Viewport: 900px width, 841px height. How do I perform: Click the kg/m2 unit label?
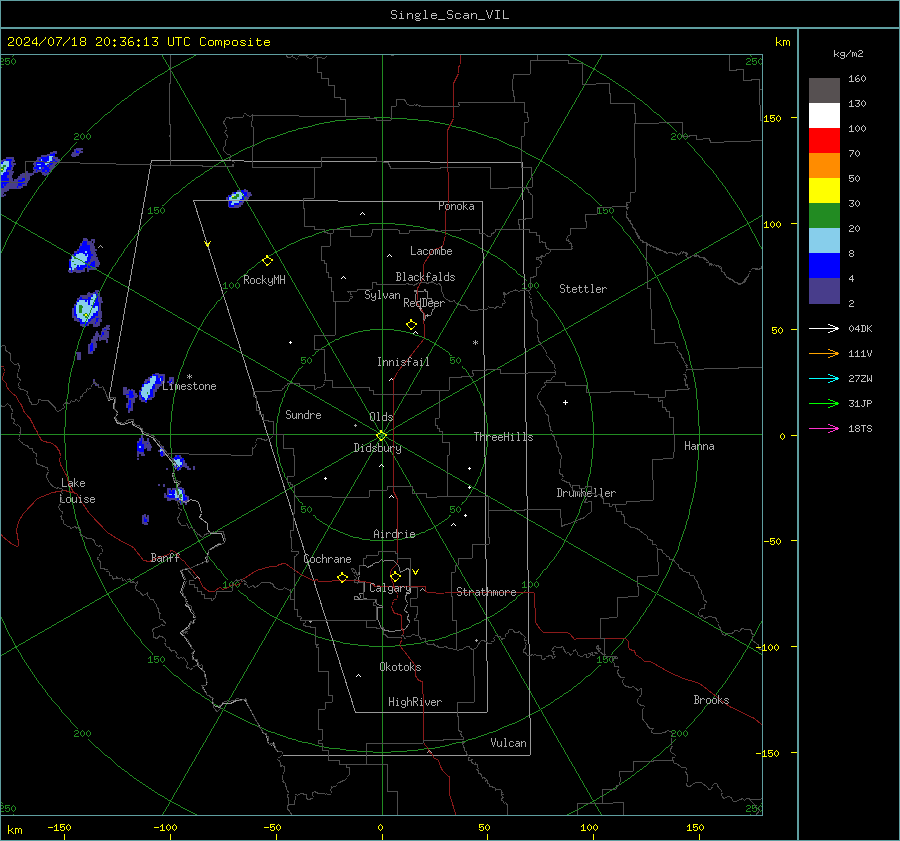(x=848, y=54)
